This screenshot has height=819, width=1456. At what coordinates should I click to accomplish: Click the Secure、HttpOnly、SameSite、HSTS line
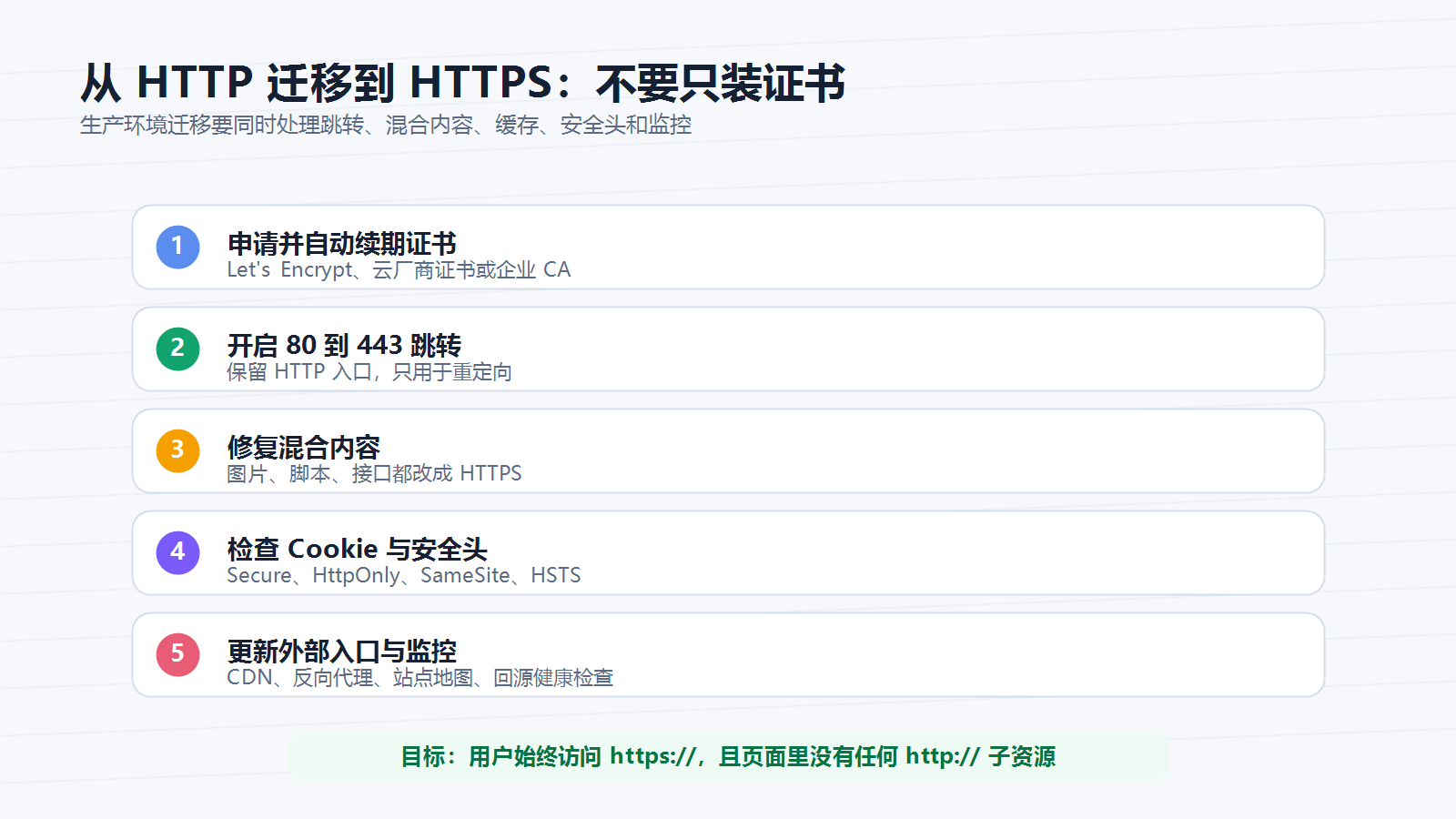[x=404, y=576]
